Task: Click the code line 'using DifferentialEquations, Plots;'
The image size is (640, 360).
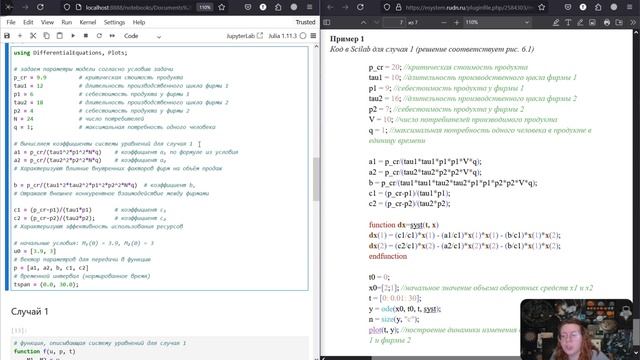Action: [70, 53]
